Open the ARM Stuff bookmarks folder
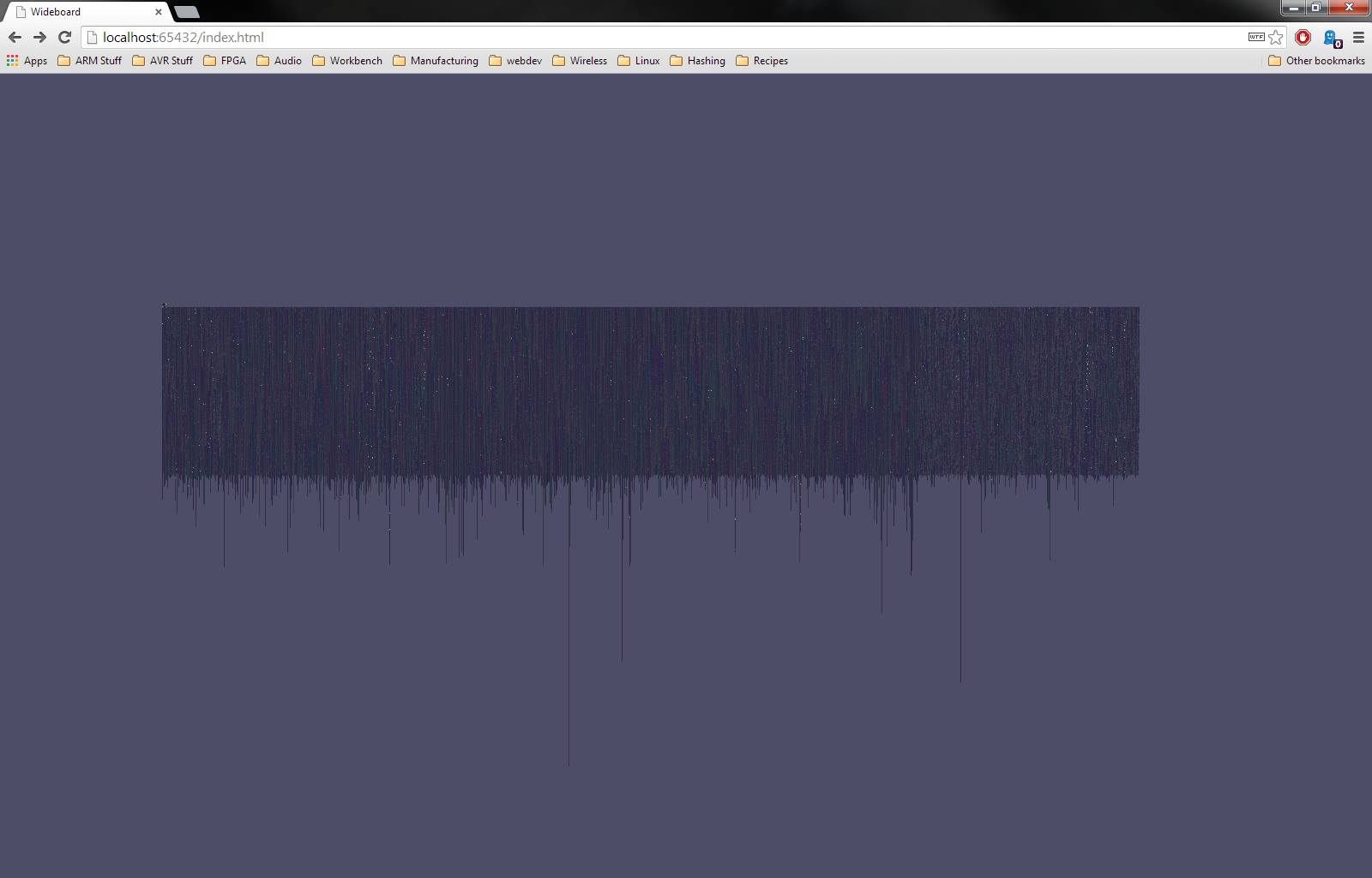 pos(90,61)
